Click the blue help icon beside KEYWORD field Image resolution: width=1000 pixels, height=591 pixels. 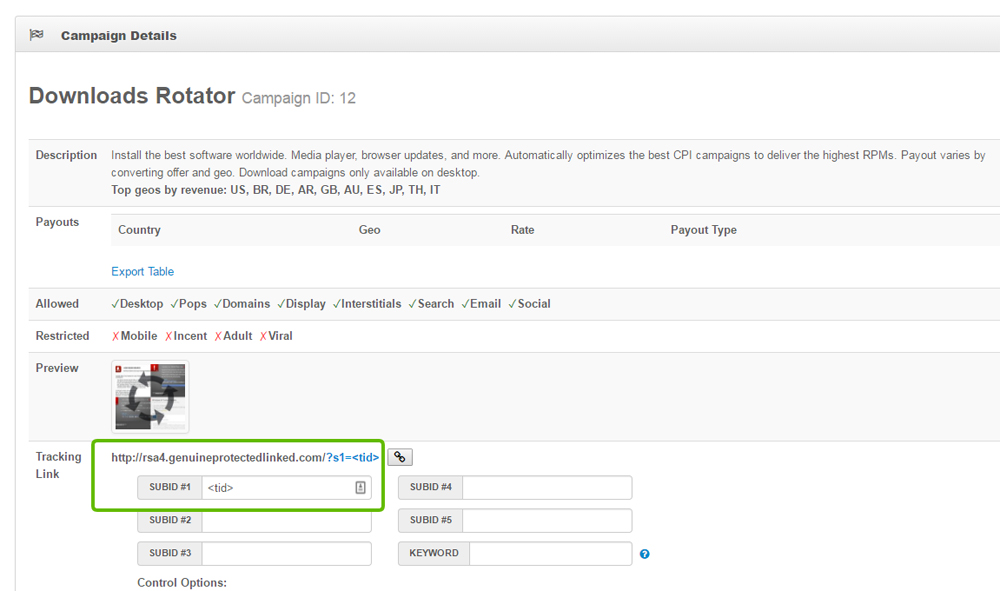(645, 554)
